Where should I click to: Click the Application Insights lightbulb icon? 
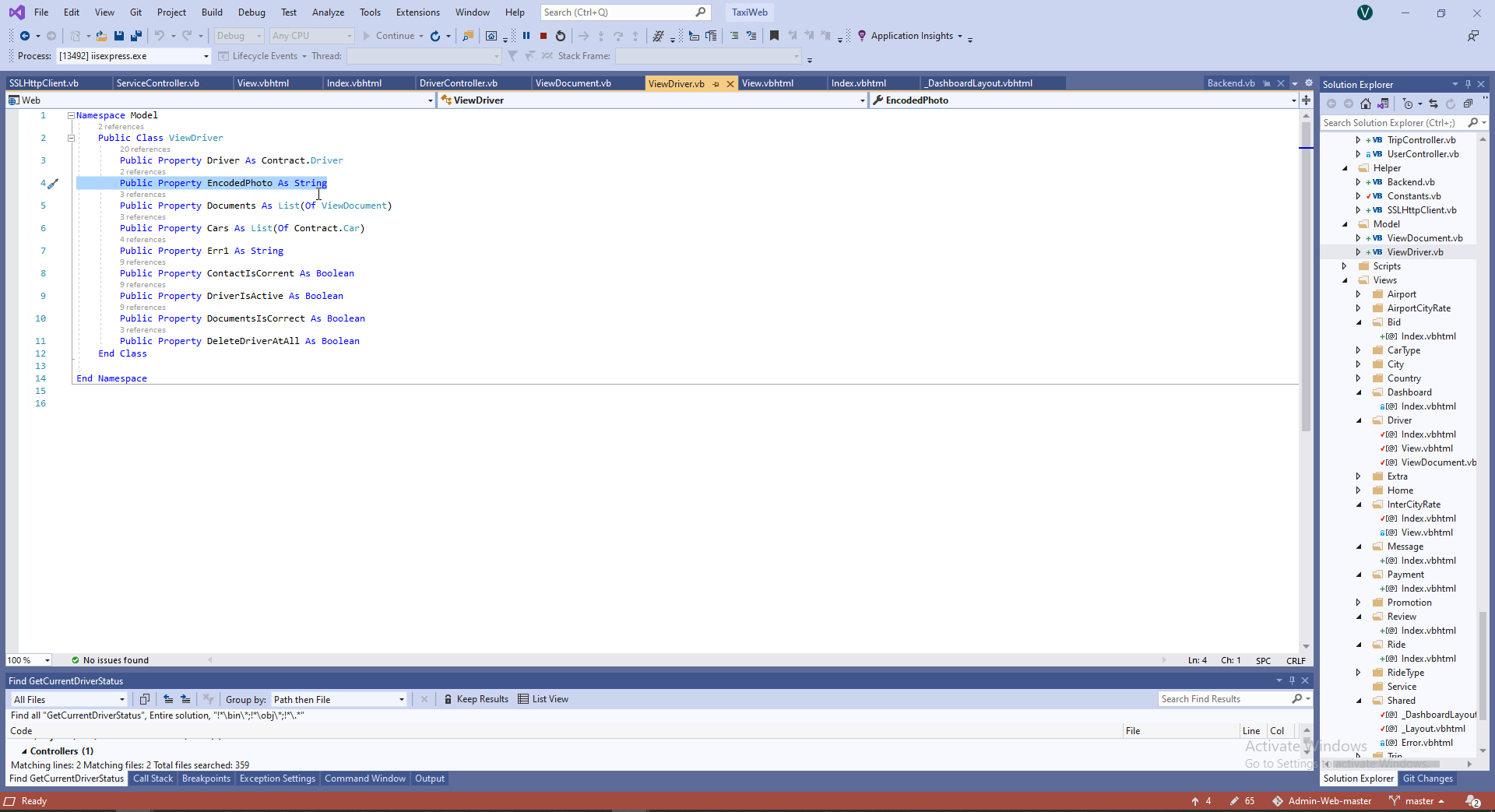point(862,36)
